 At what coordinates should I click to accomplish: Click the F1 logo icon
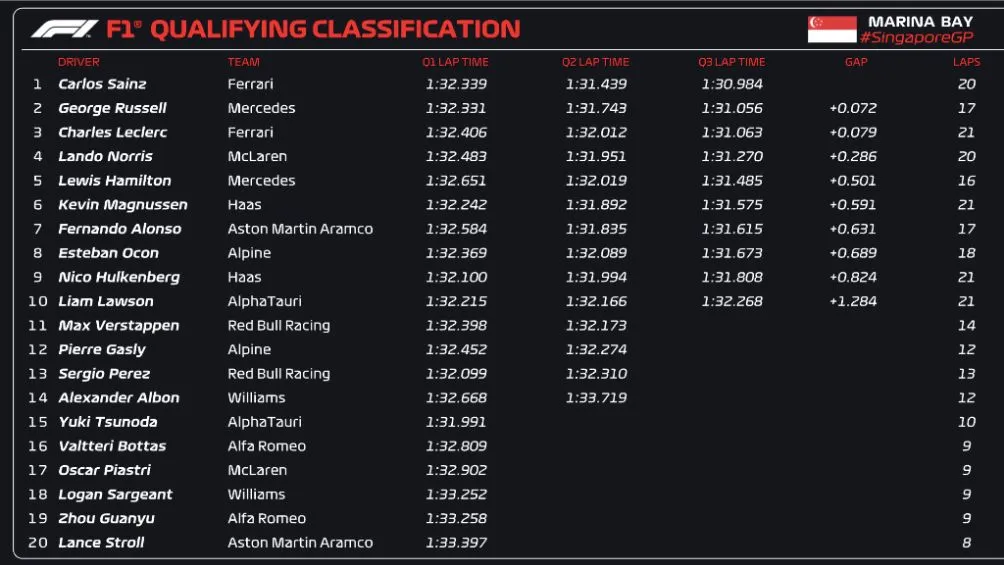click(64, 29)
